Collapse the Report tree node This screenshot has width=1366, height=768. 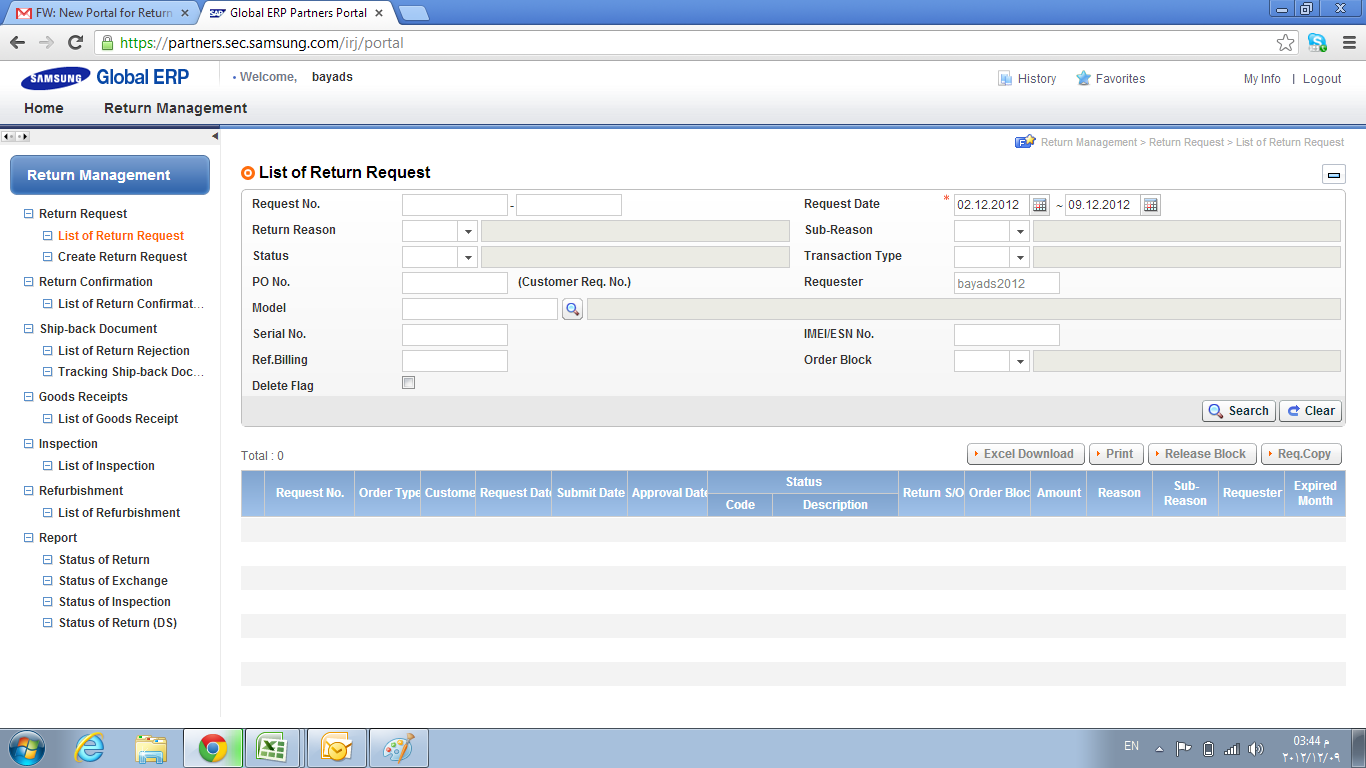click(29, 538)
